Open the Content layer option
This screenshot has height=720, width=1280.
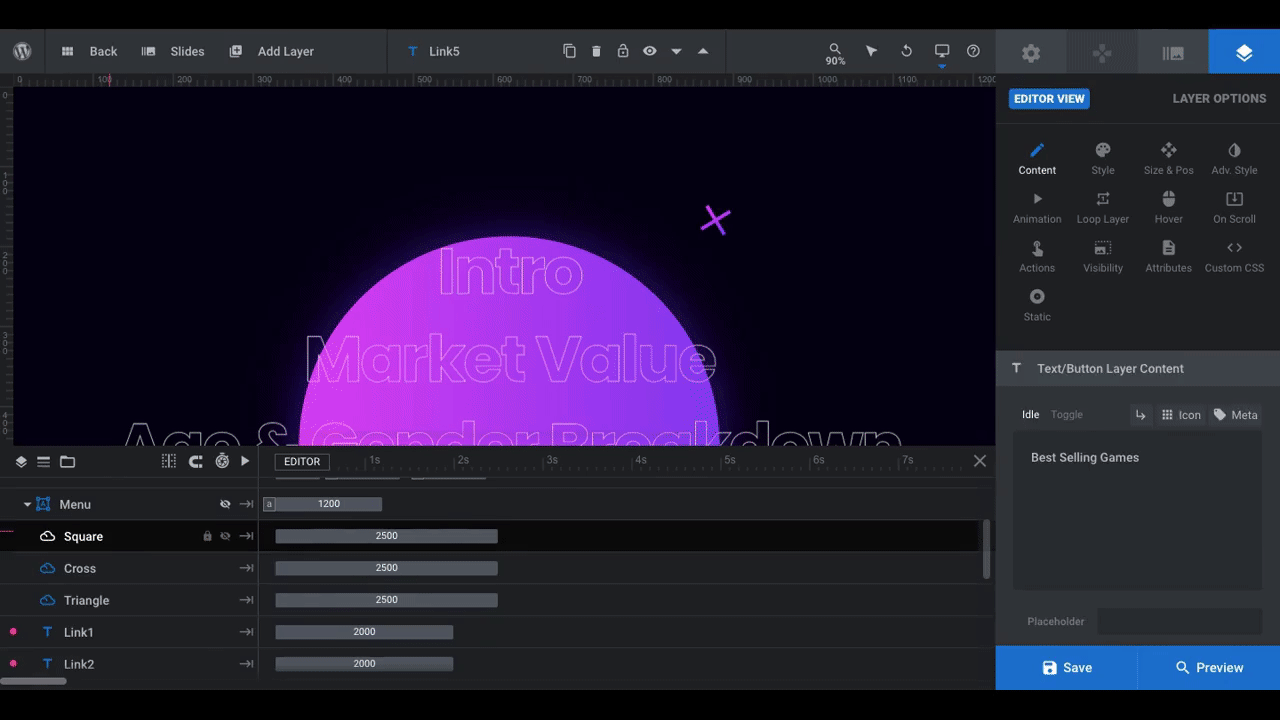pyautogui.click(x=1037, y=159)
